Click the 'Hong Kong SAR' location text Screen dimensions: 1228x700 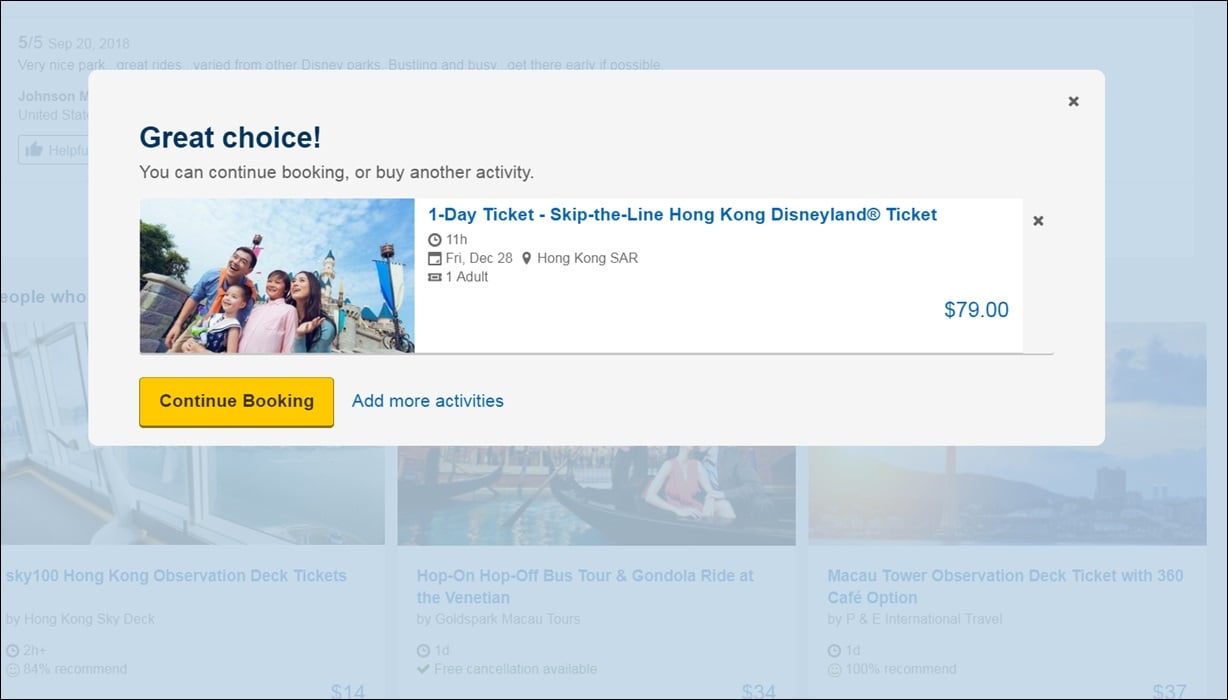[588, 258]
